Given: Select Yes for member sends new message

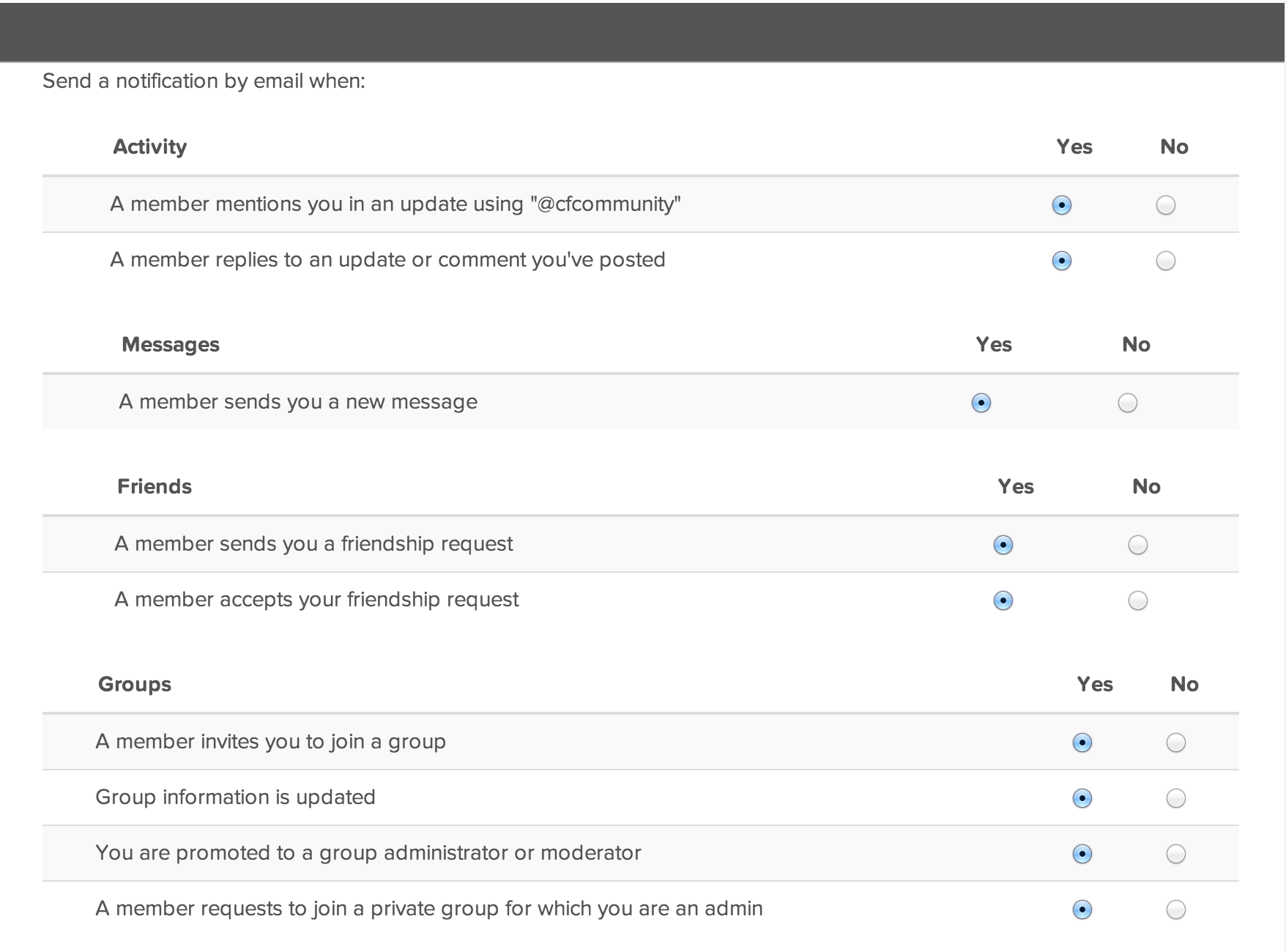Looking at the screenshot, I should pos(981,403).
